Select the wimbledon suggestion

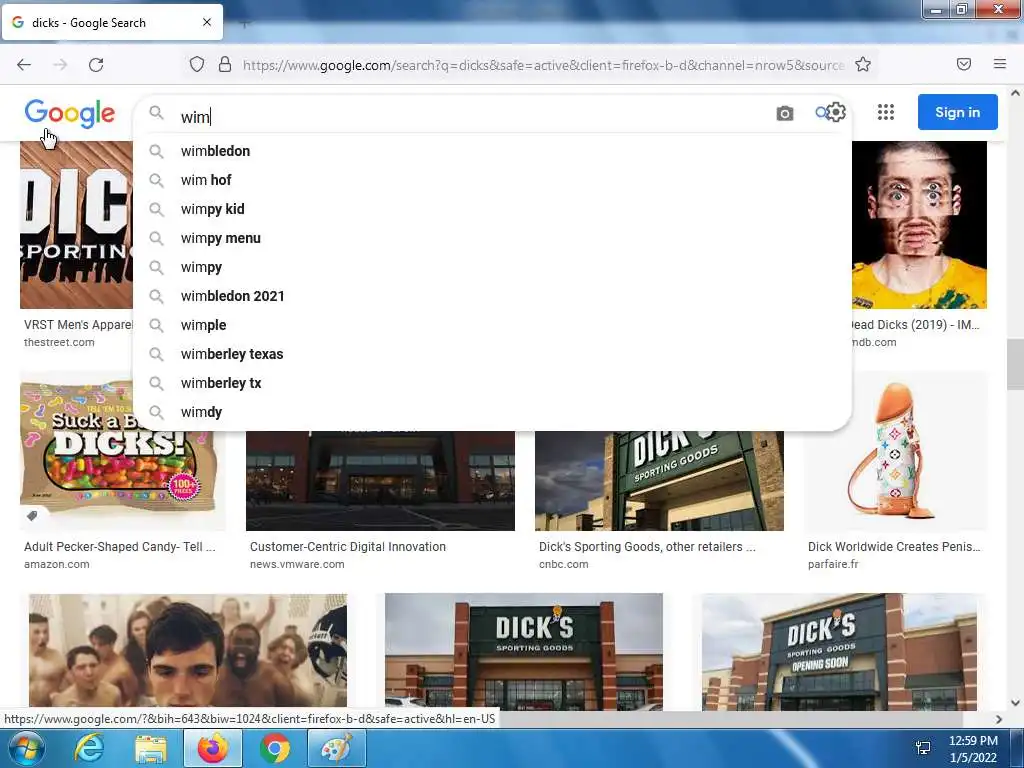tap(492, 151)
